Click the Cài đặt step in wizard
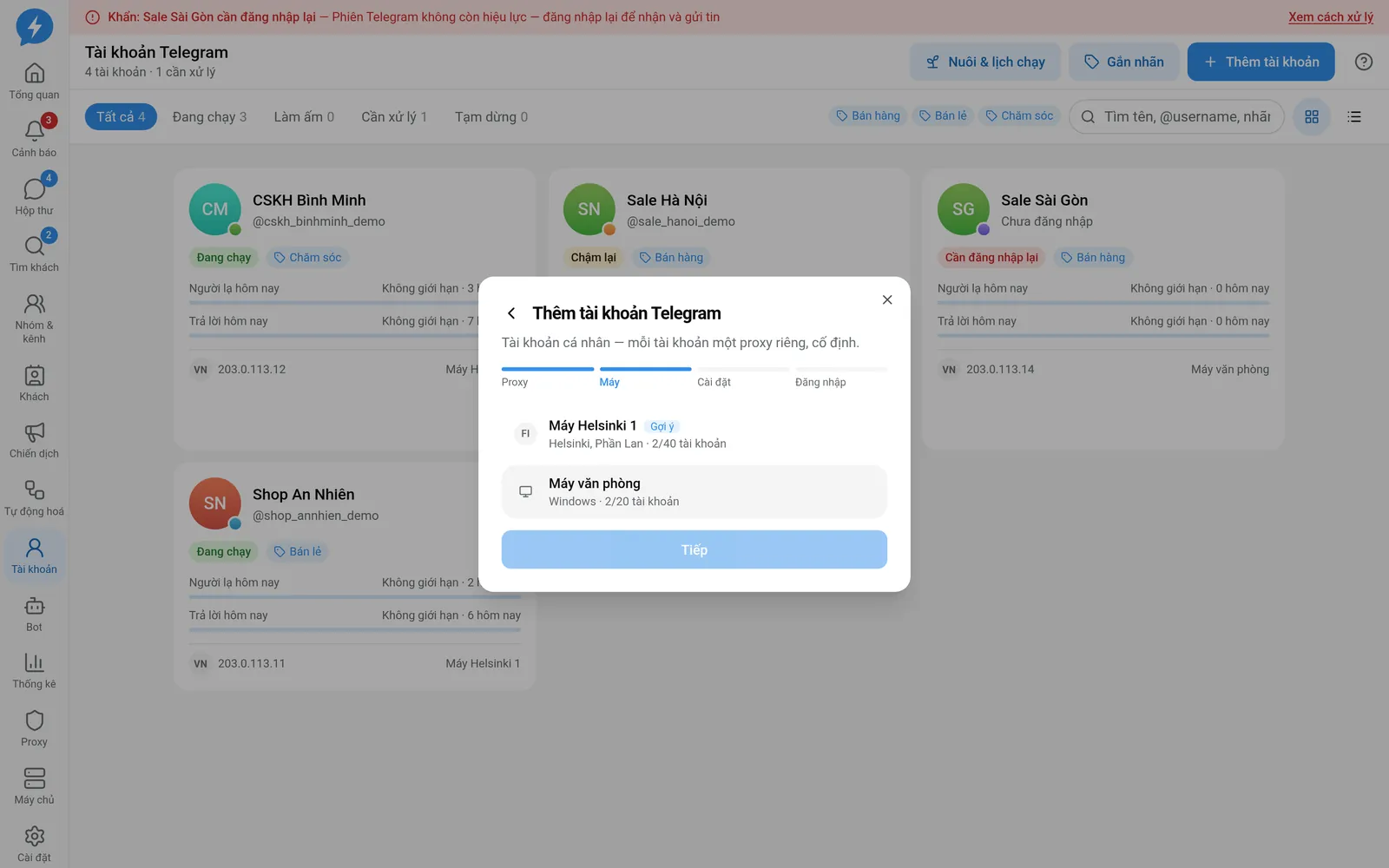The image size is (1389, 868). (x=743, y=378)
